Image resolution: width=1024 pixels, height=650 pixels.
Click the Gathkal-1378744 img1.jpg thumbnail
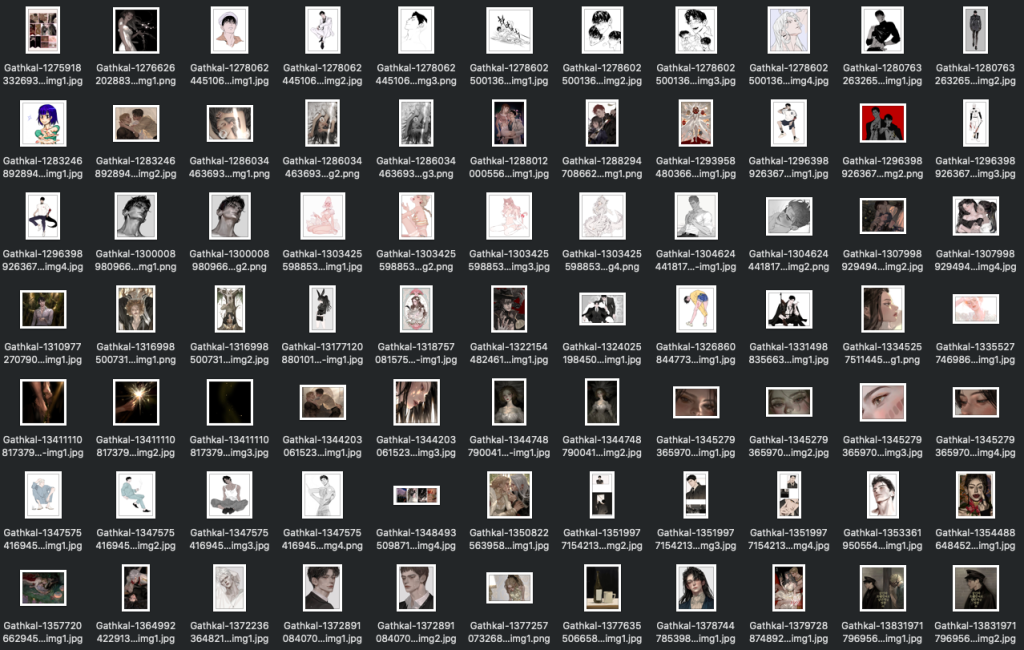696,588
